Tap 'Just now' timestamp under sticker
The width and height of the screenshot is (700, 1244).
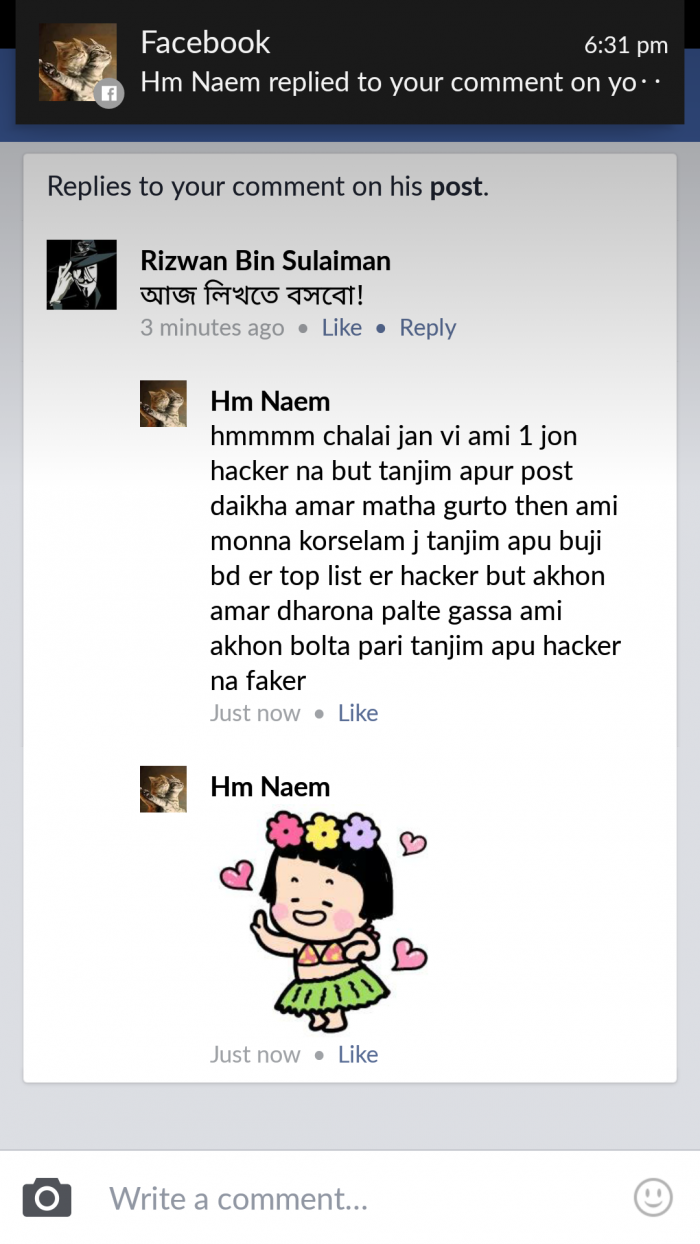pos(255,1054)
